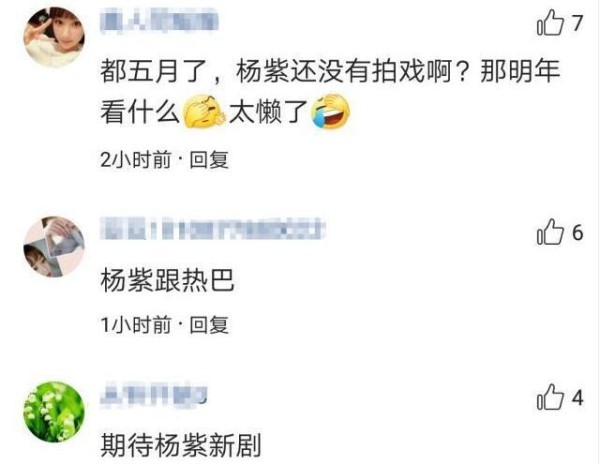This screenshot has height=464, width=600.
Task: Click the facepalm emoji in first comment
Action: point(204,111)
